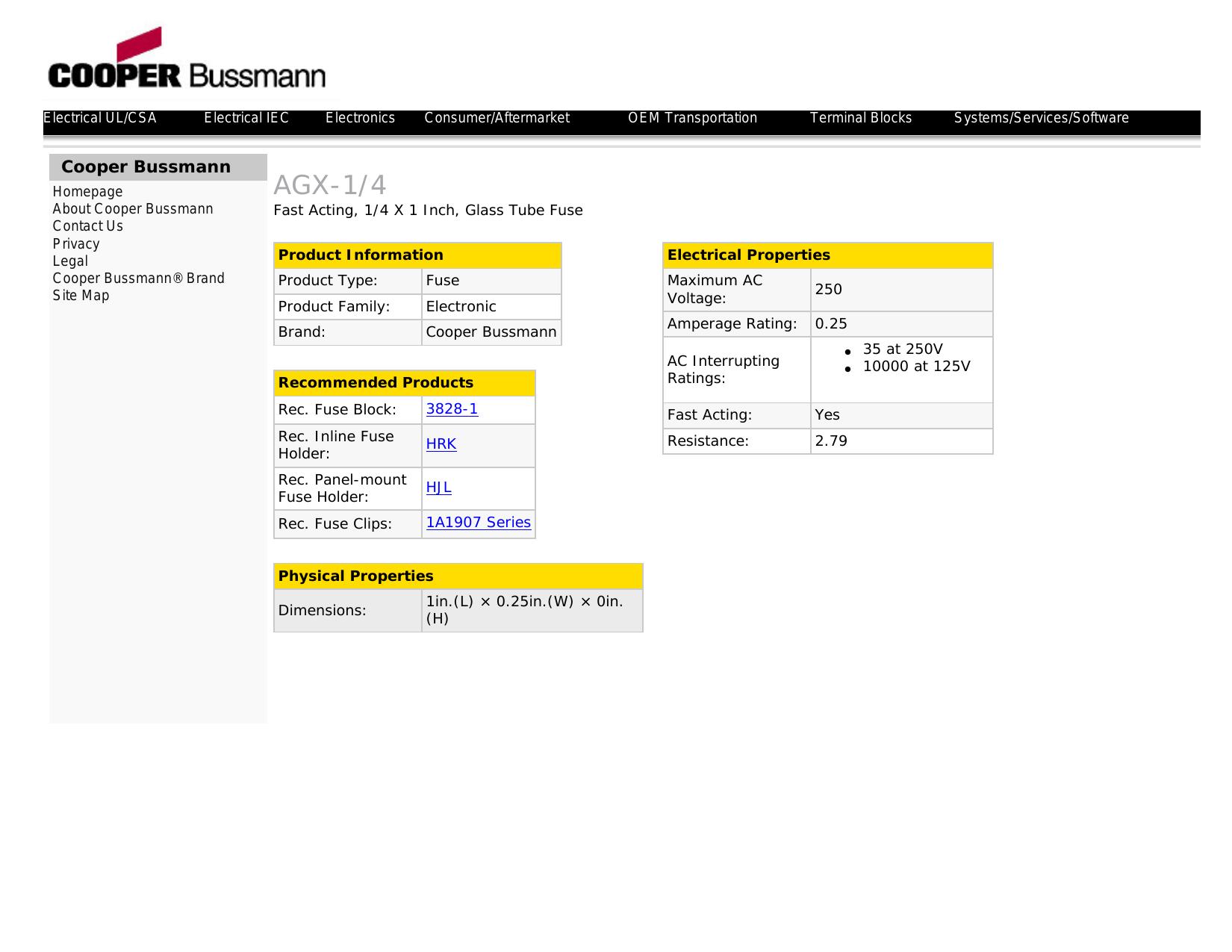Choose Terminal Blocks in the top menu
The width and height of the screenshot is (1232, 952).
tap(861, 118)
